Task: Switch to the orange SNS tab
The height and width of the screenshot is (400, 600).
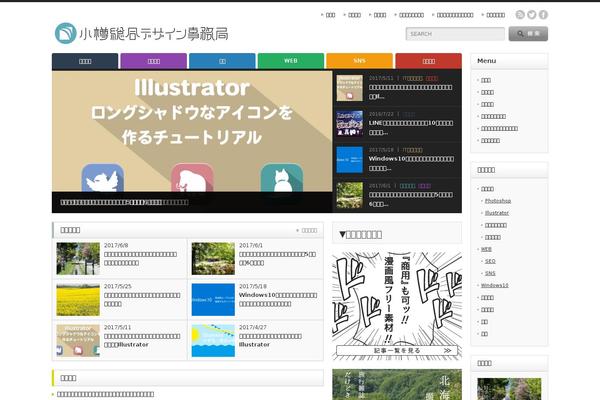Action: tap(359, 61)
